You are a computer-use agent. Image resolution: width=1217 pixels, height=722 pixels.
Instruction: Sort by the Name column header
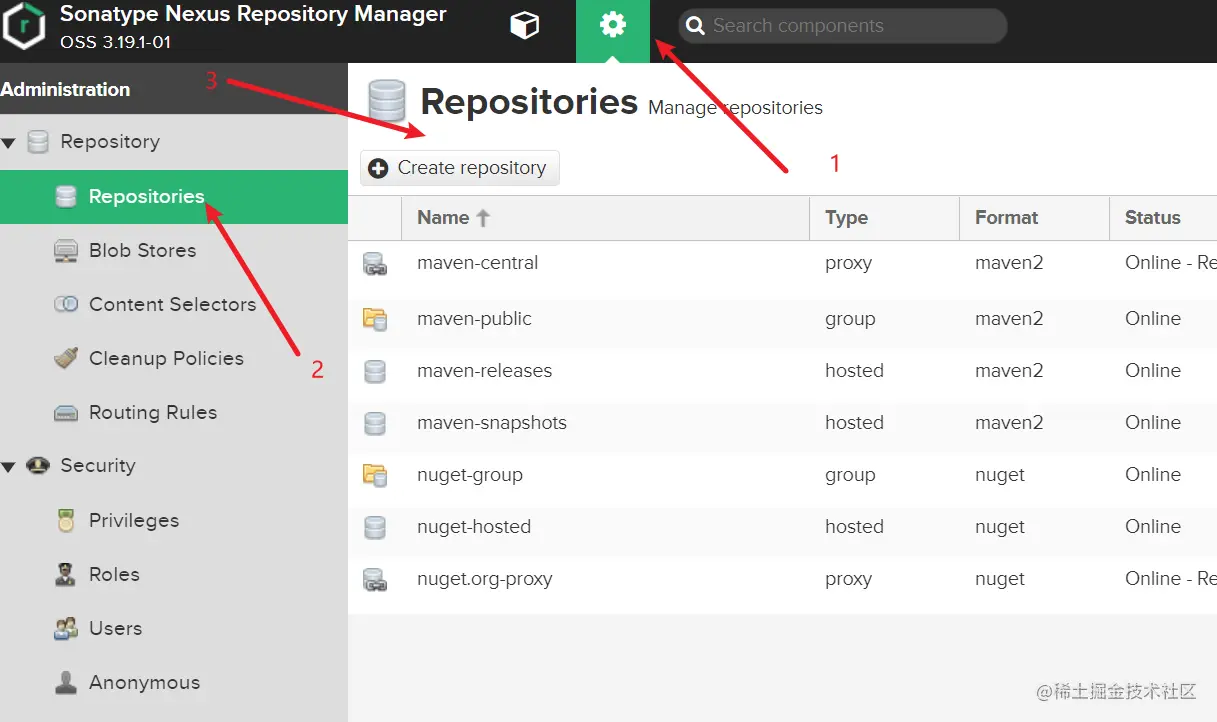coord(605,218)
